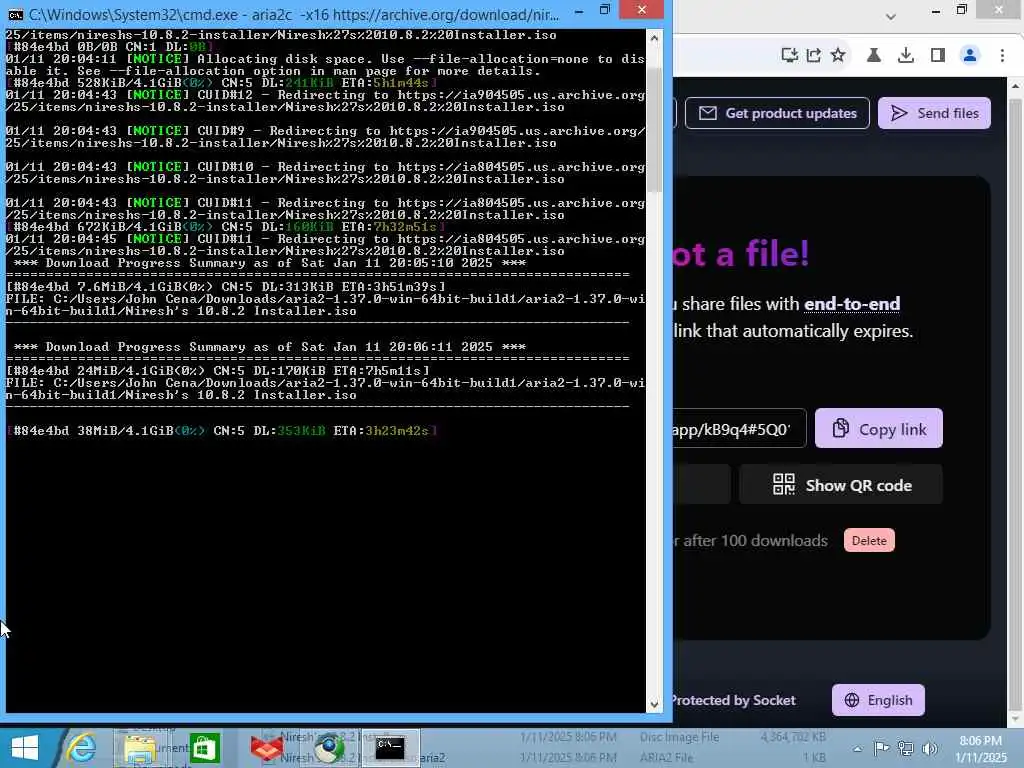Click the share link text field
Screen dimensions: 1024x768
739,428
